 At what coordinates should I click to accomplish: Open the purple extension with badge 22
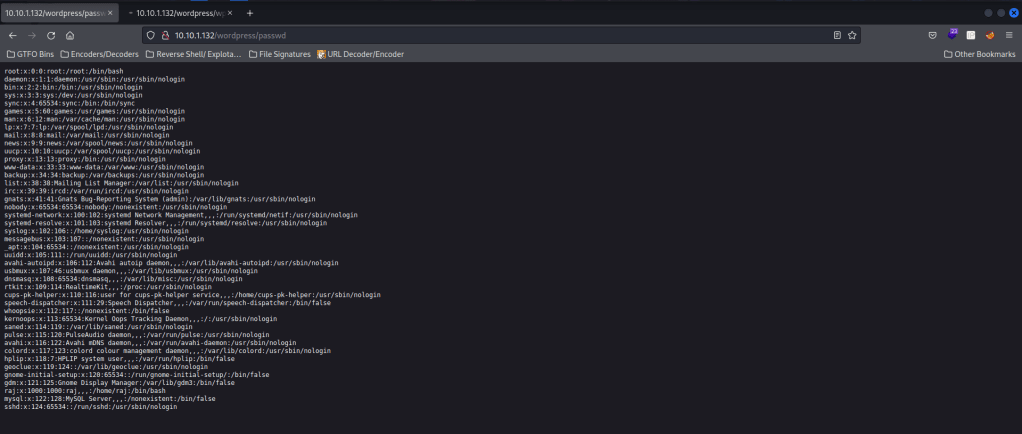953,34
